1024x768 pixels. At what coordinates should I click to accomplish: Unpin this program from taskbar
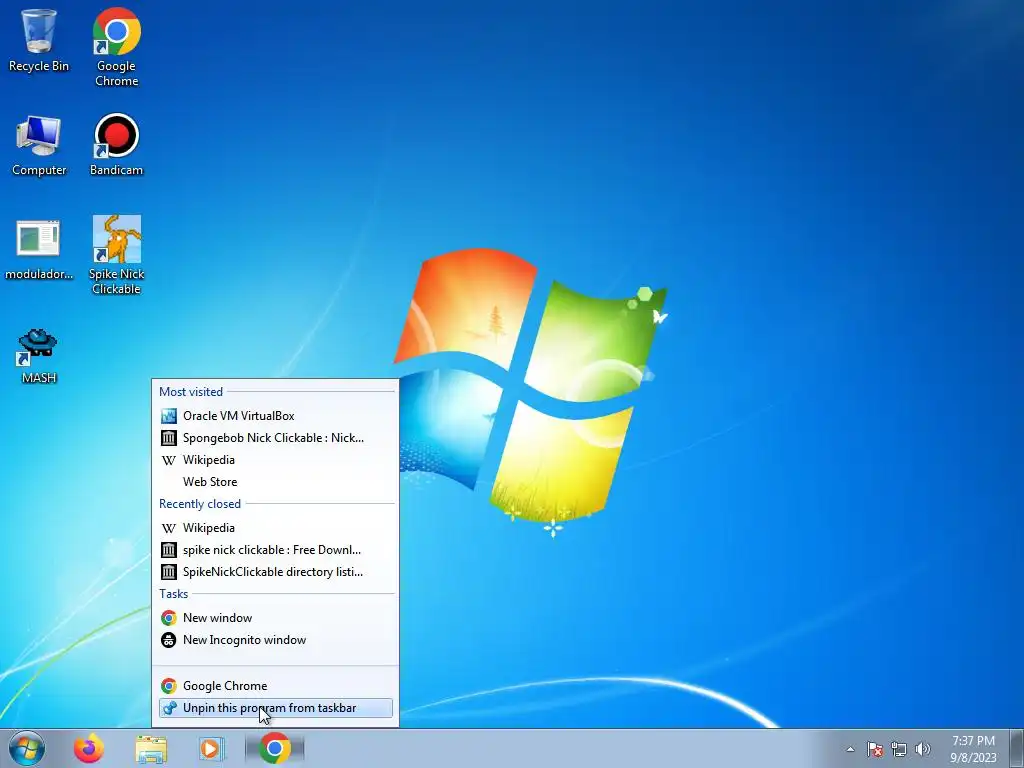[x=275, y=708]
